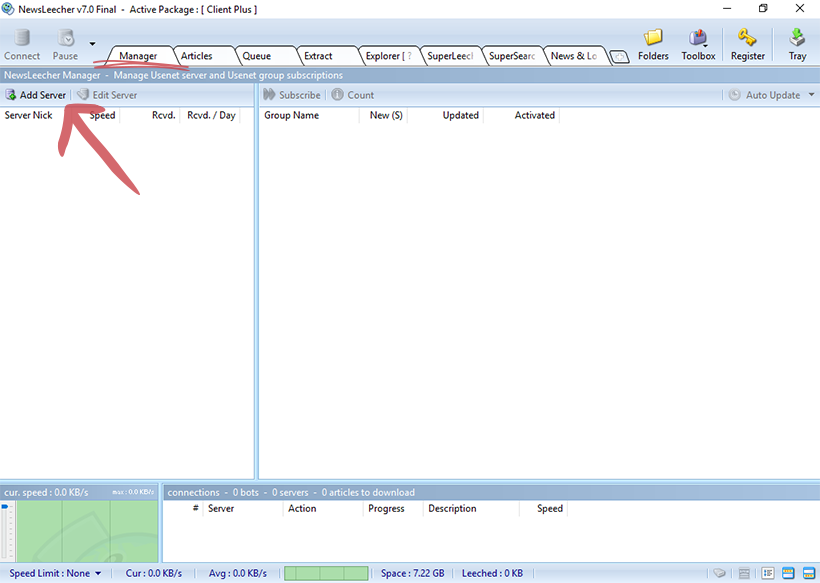The image size is (820, 583).
Task: Click the Rcvd. / Day column header
Action: (x=211, y=116)
